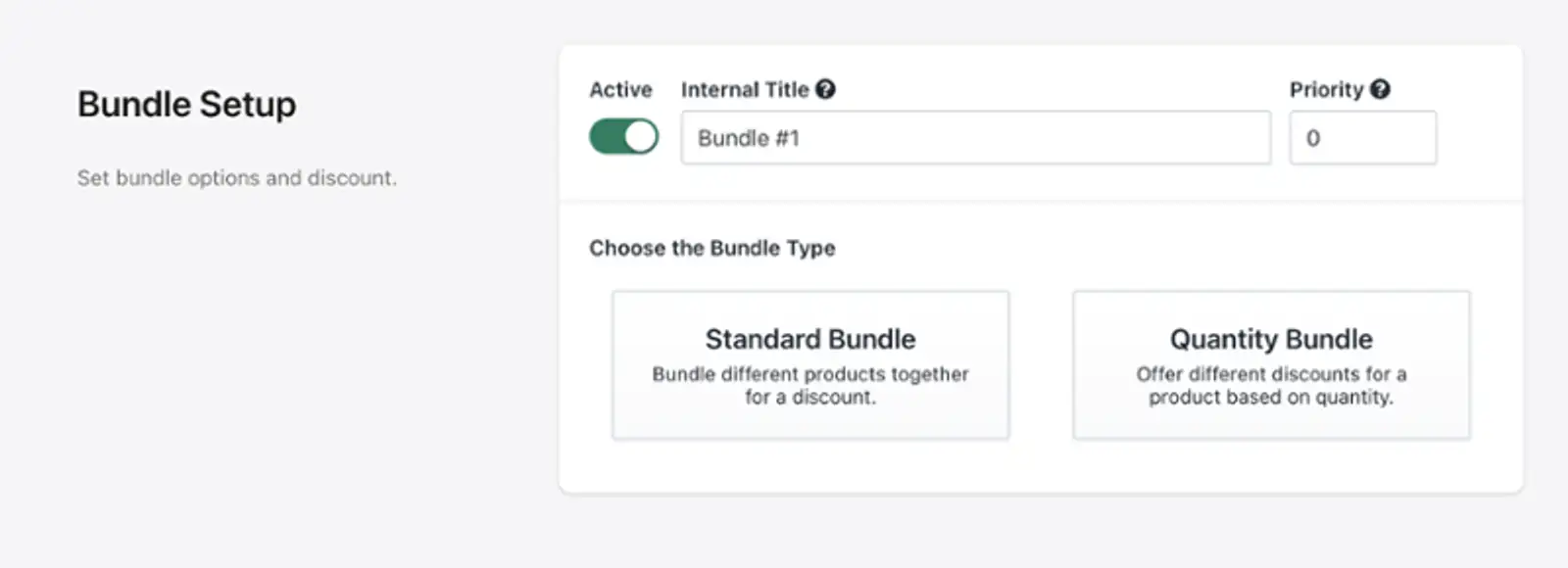Click the white knob of the Active switch

[640, 137]
